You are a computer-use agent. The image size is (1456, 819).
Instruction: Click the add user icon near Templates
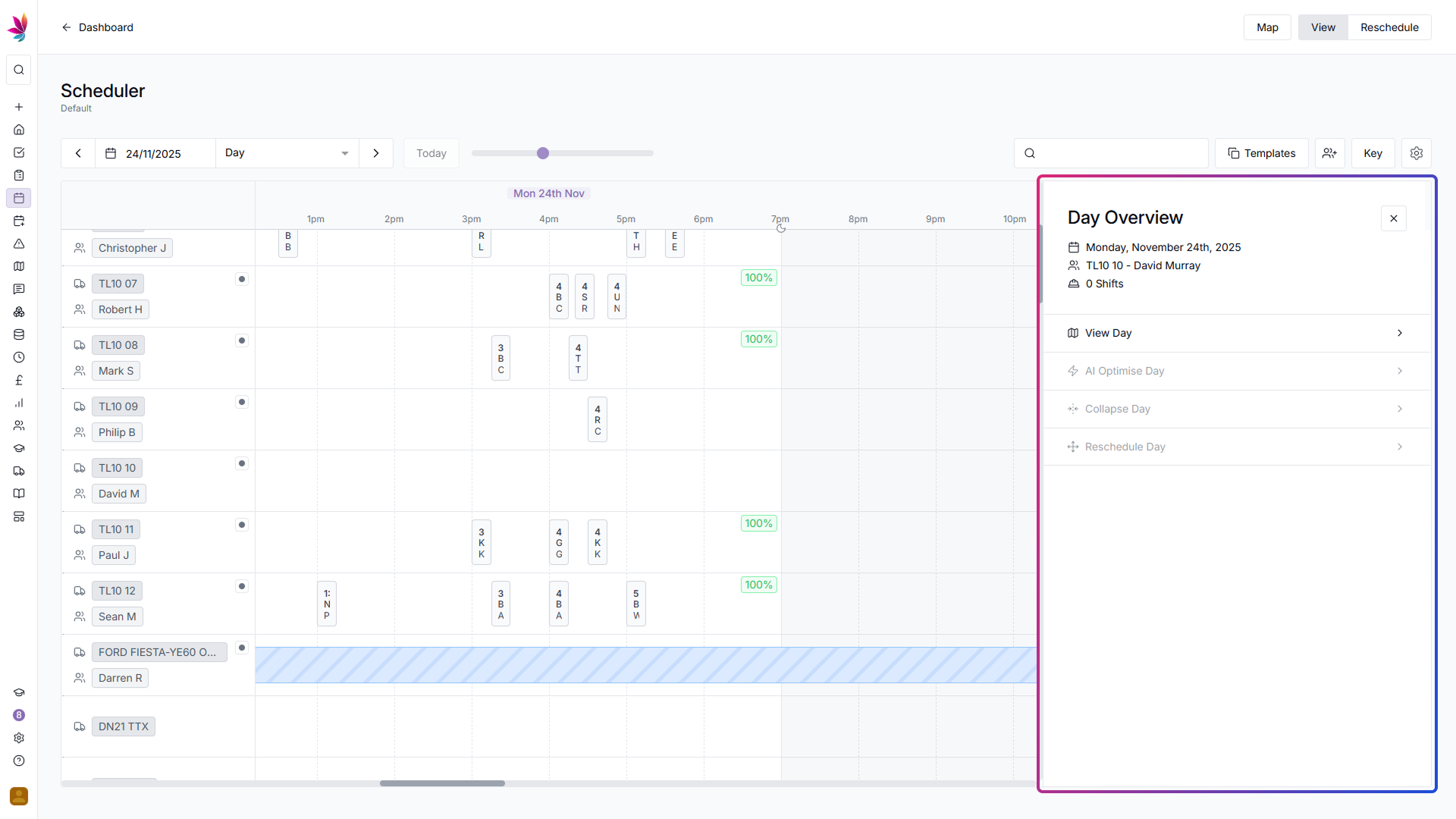click(1330, 153)
